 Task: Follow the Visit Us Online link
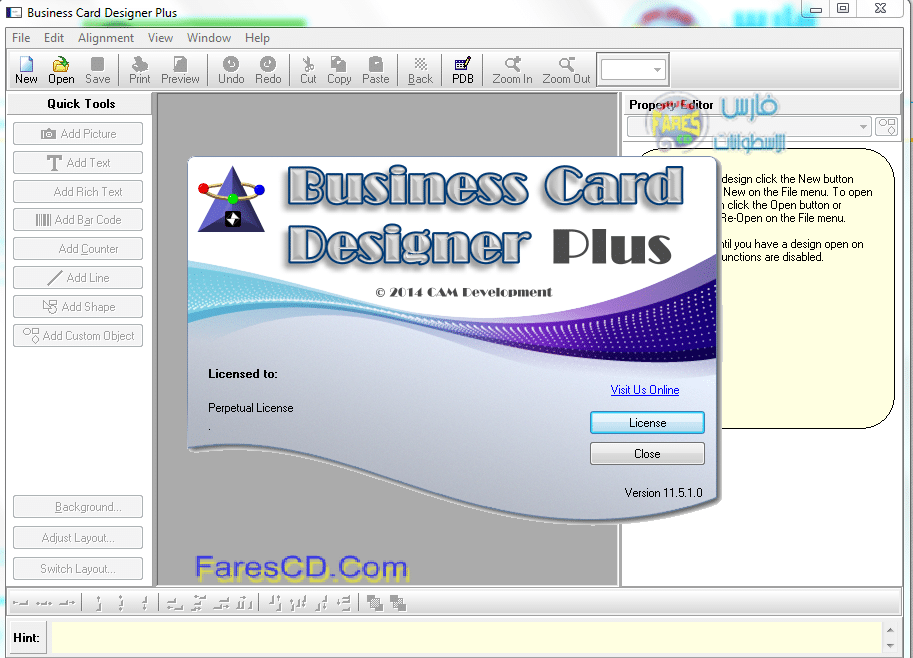coord(645,390)
